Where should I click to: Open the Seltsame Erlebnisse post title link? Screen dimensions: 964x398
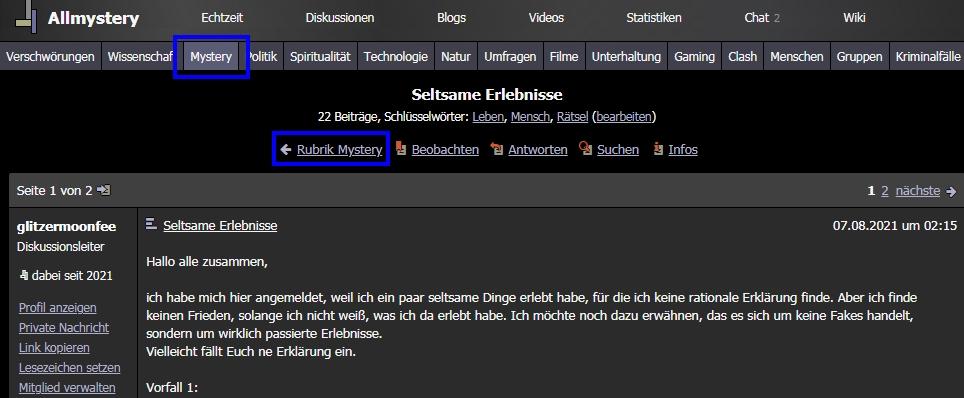pyautogui.click(x=220, y=226)
